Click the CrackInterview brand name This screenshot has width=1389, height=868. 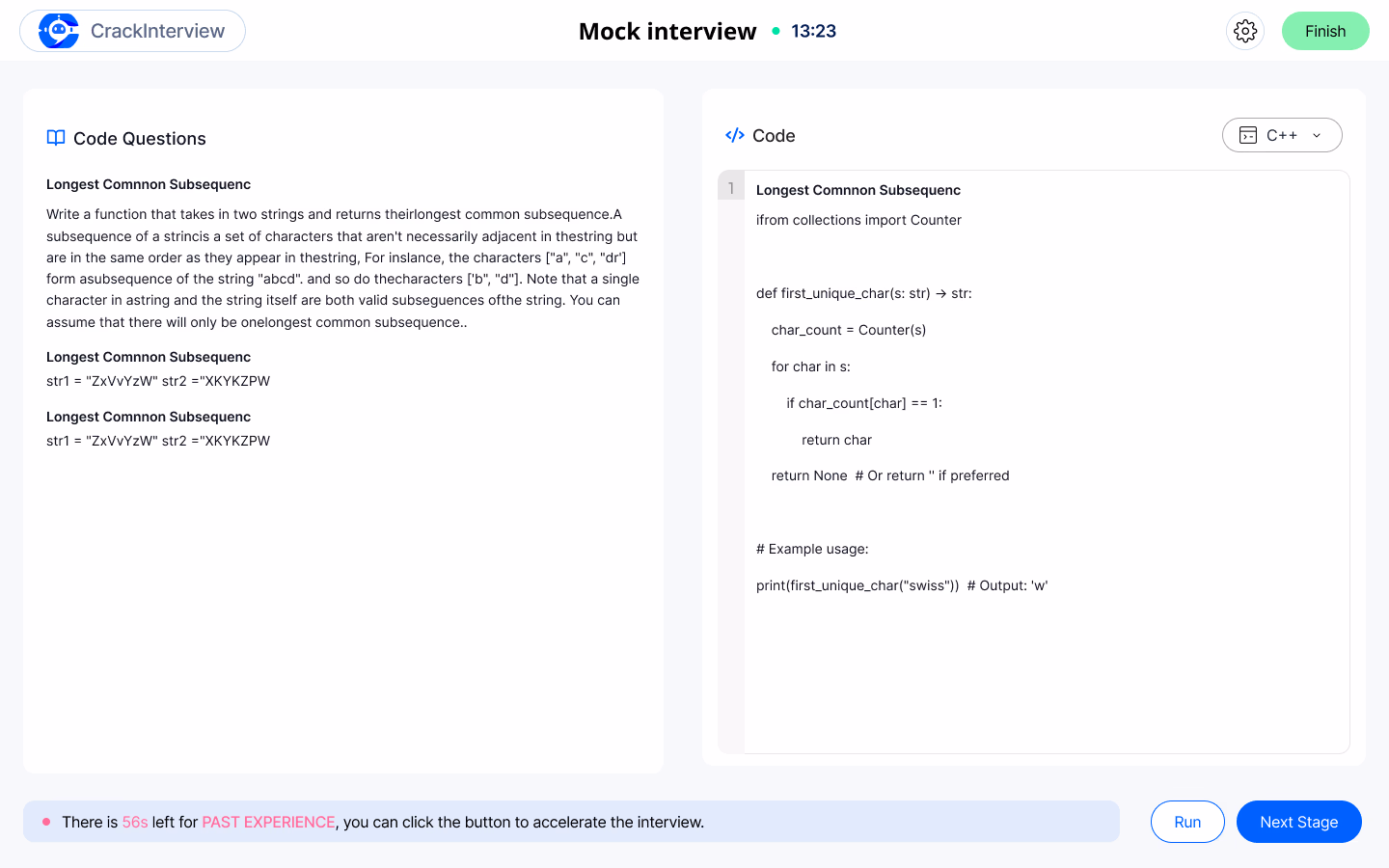pos(157,31)
